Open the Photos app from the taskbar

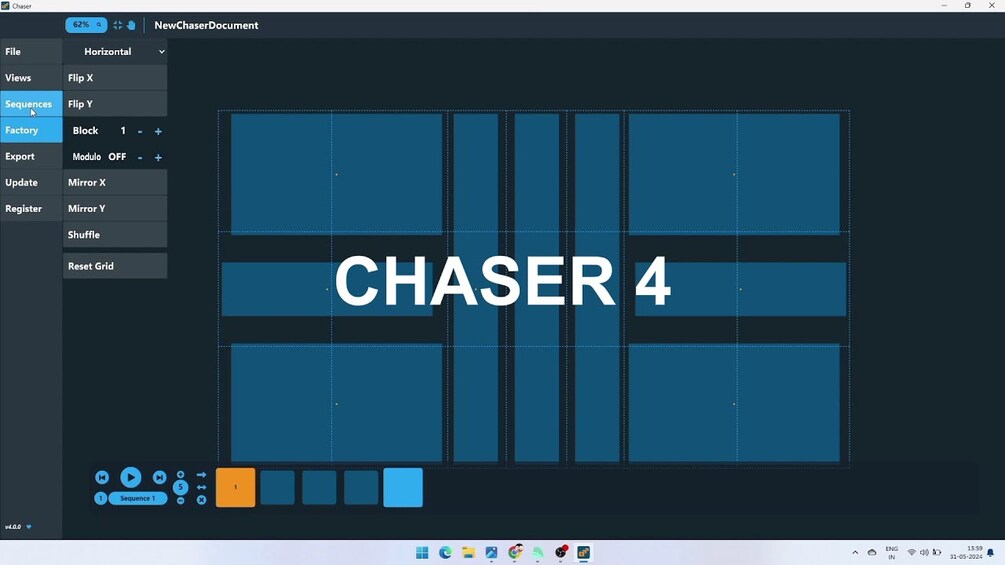pyautogui.click(x=492, y=553)
